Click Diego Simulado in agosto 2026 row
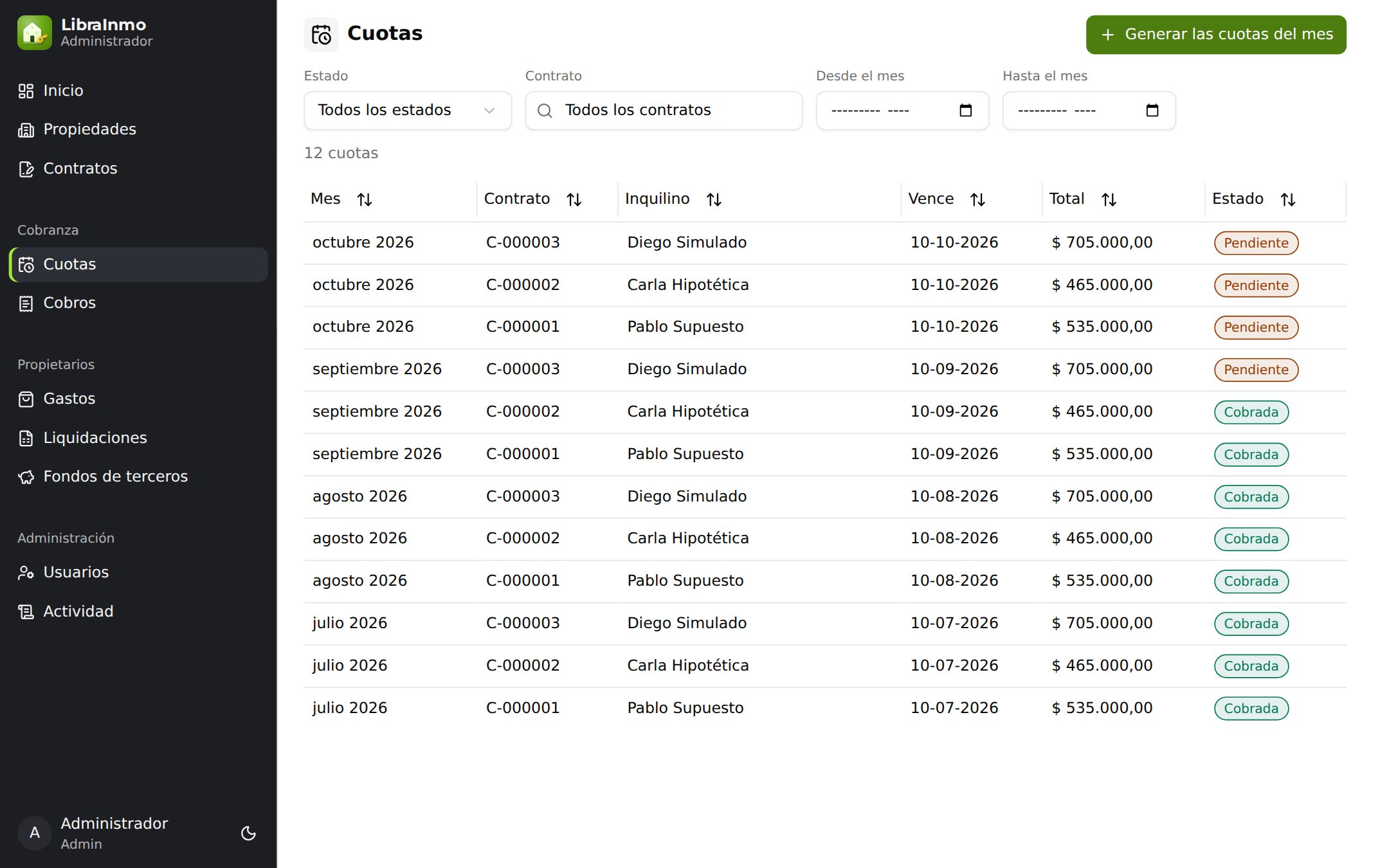The image size is (1389, 868). click(687, 496)
